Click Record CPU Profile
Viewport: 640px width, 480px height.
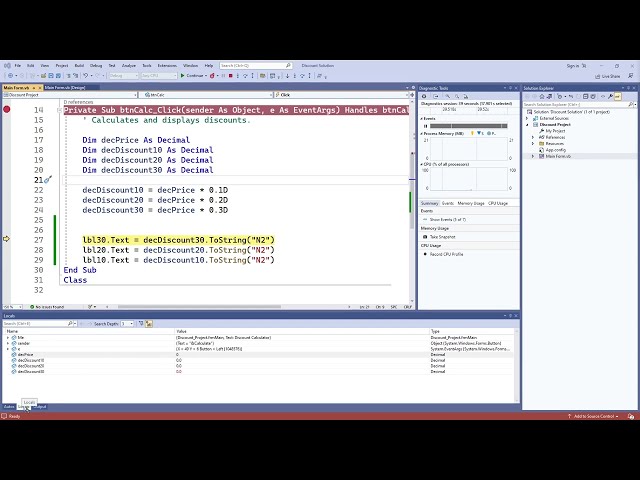point(446,254)
